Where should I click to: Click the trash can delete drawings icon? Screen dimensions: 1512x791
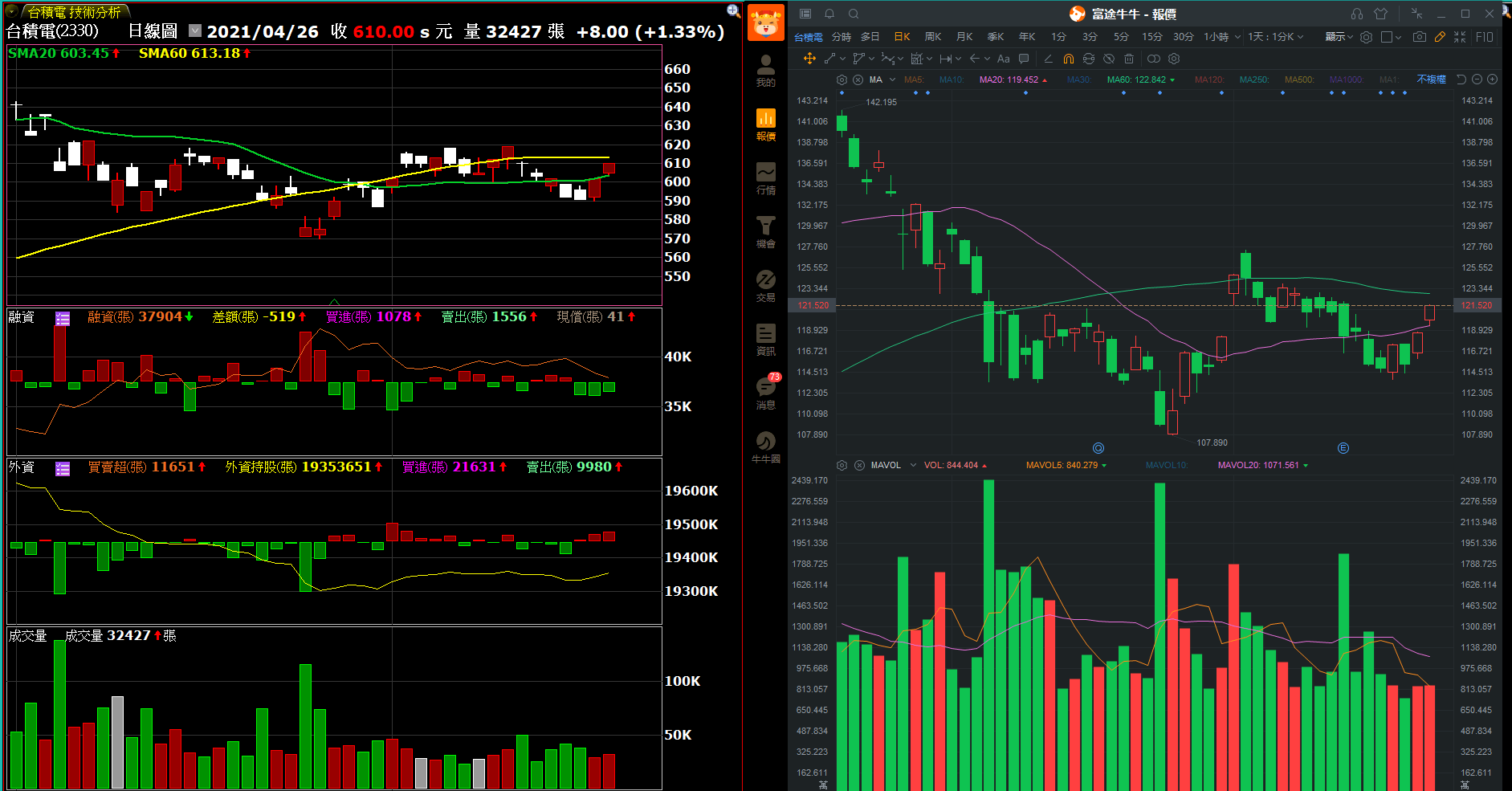(1129, 59)
